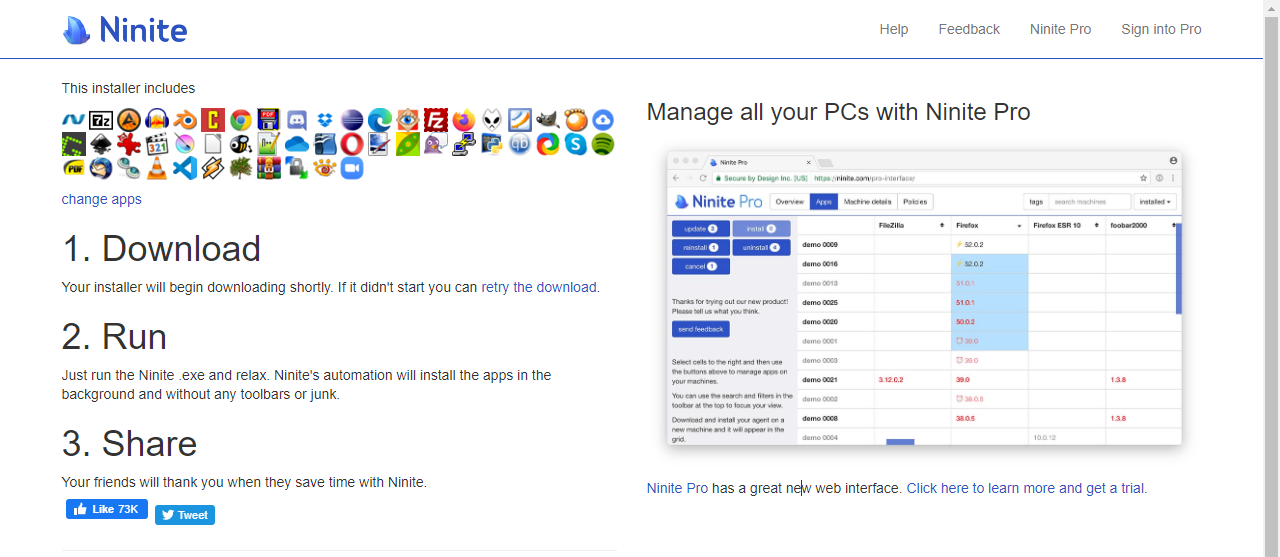Click the GIMP icon
The image size is (1280, 557).
(548, 120)
